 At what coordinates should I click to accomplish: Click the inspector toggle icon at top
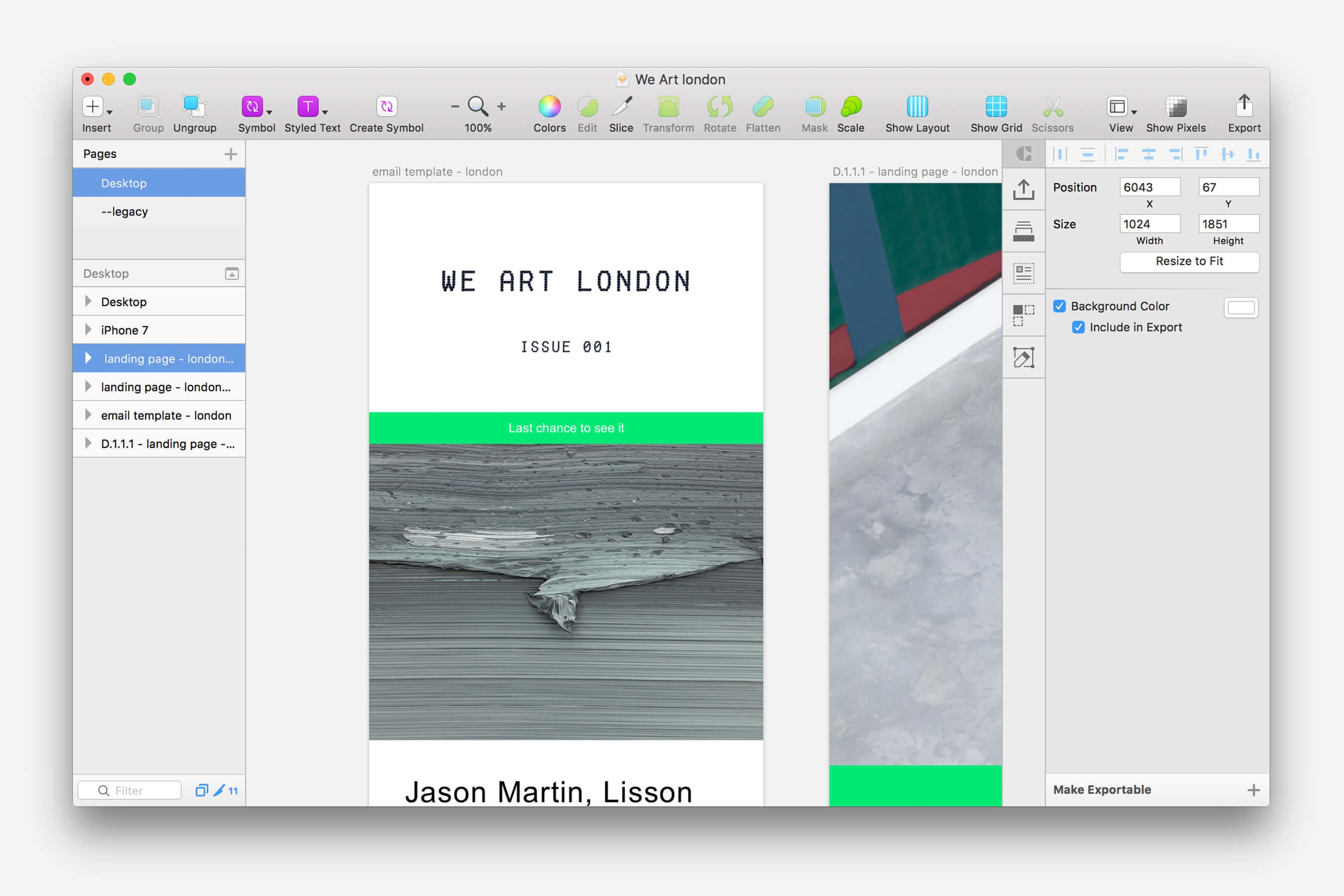(1023, 154)
